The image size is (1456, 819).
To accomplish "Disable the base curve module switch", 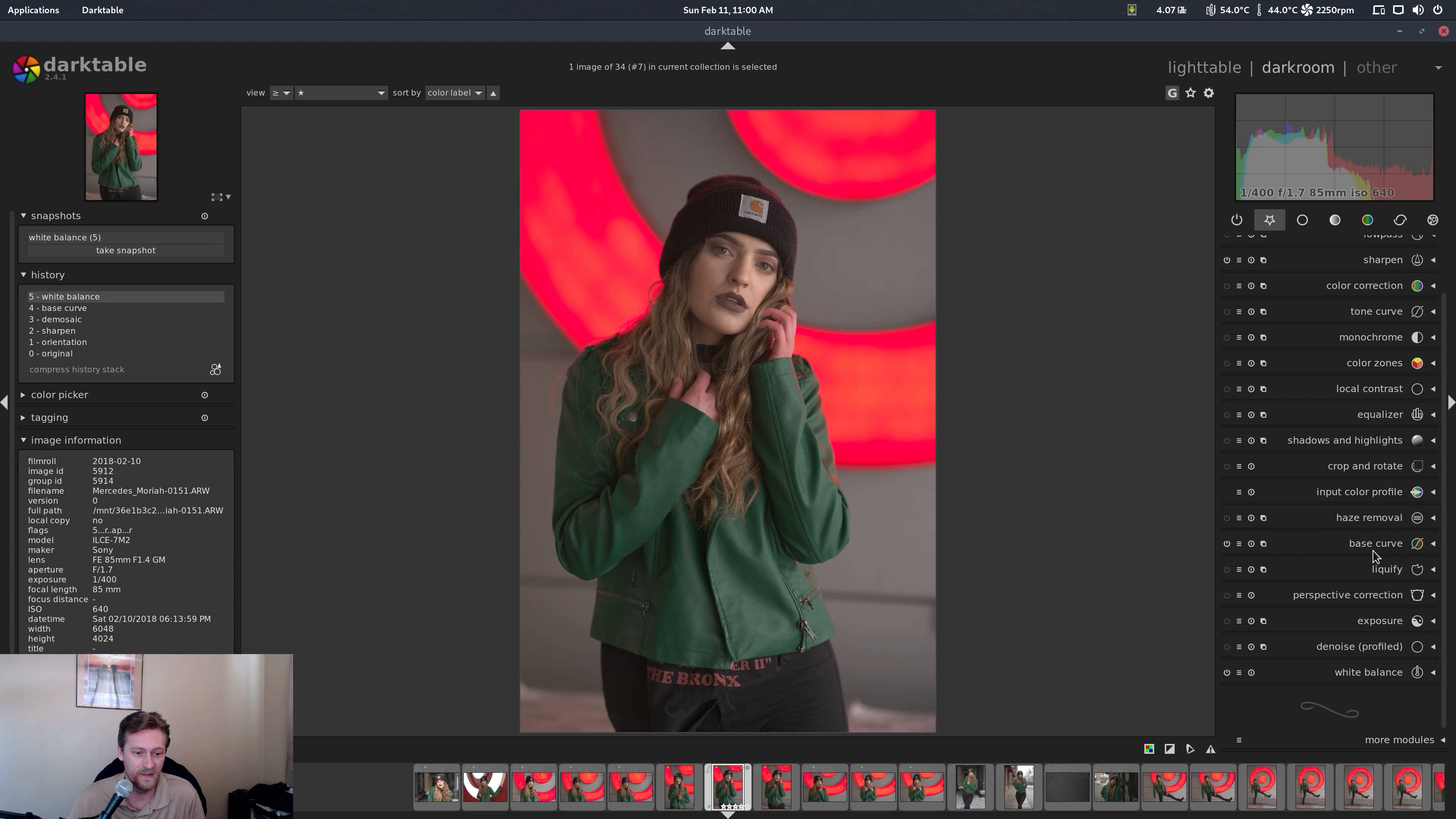I will click(x=1227, y=544).
